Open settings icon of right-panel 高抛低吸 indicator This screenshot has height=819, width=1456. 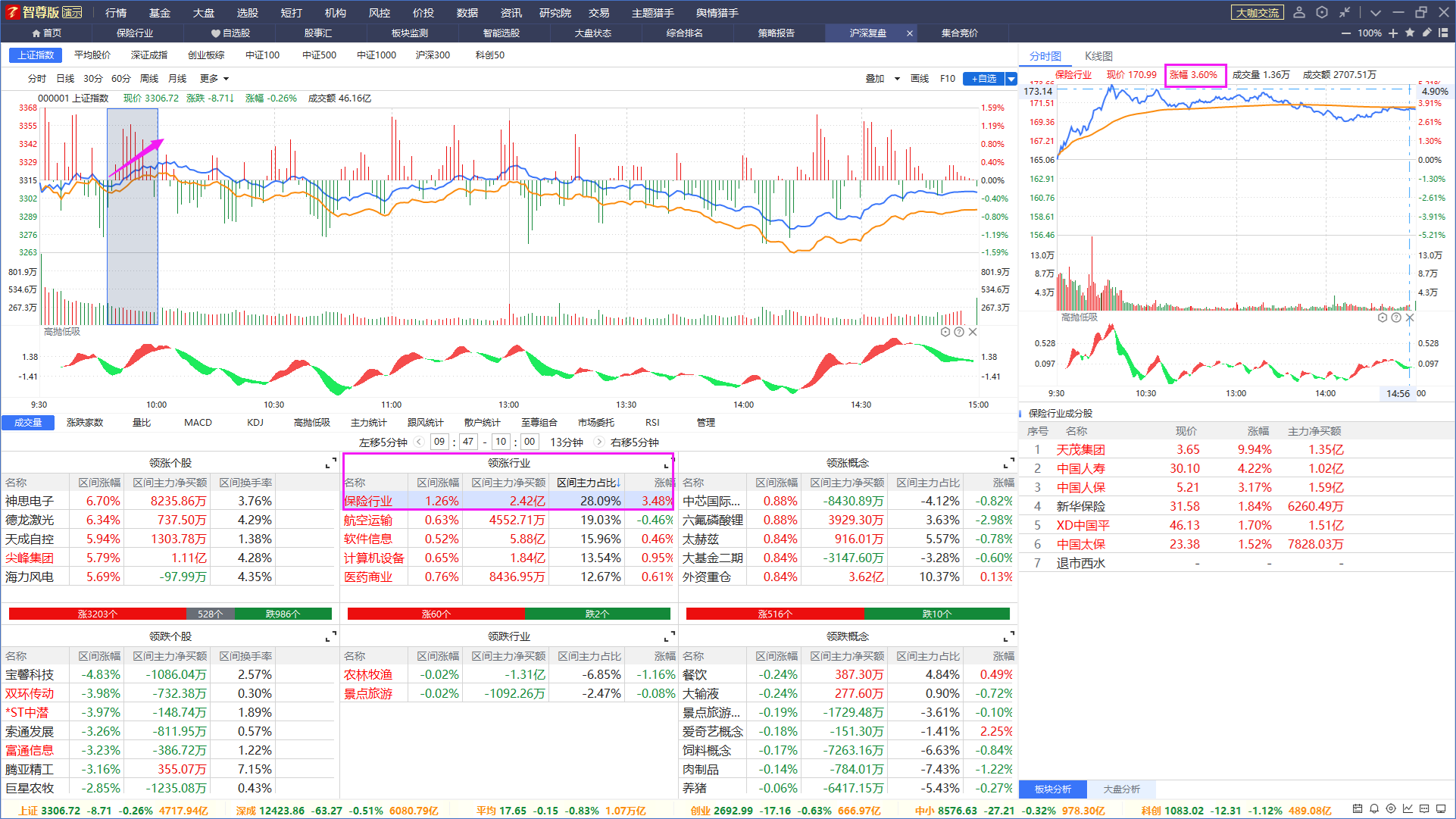pyautogui.click(x=1383, y=317)
